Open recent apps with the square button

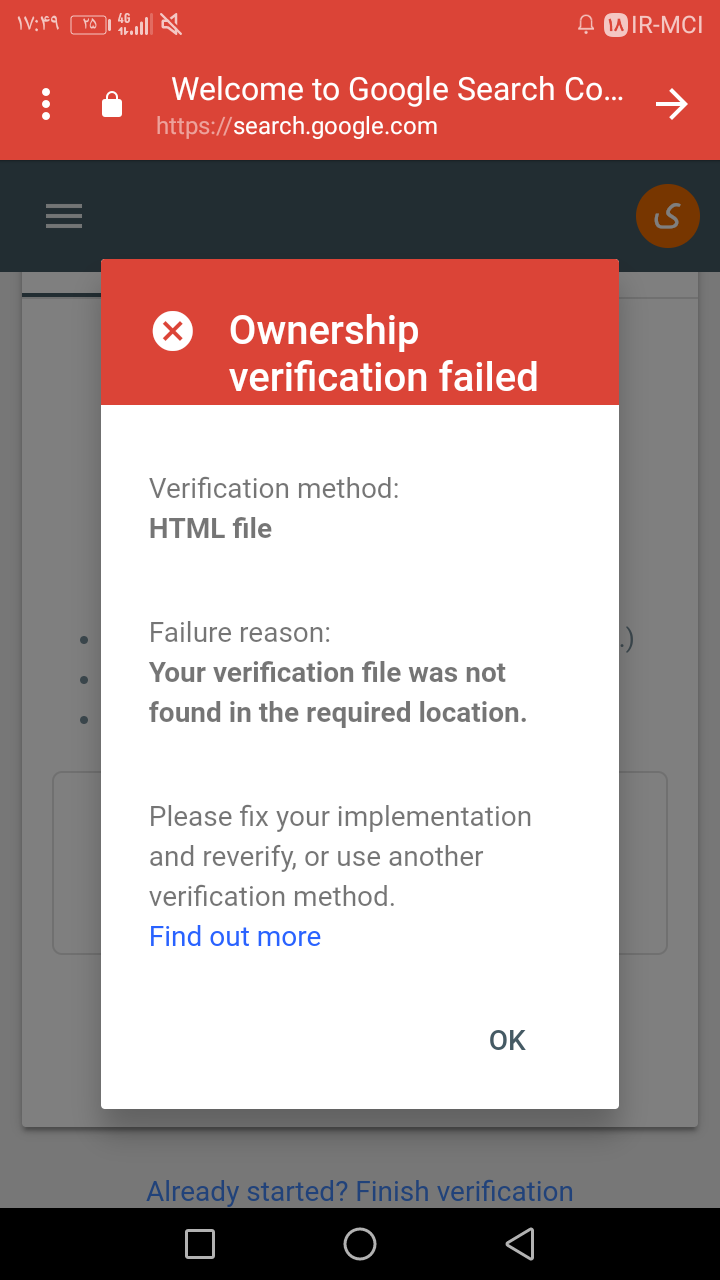coord(200,1244)
